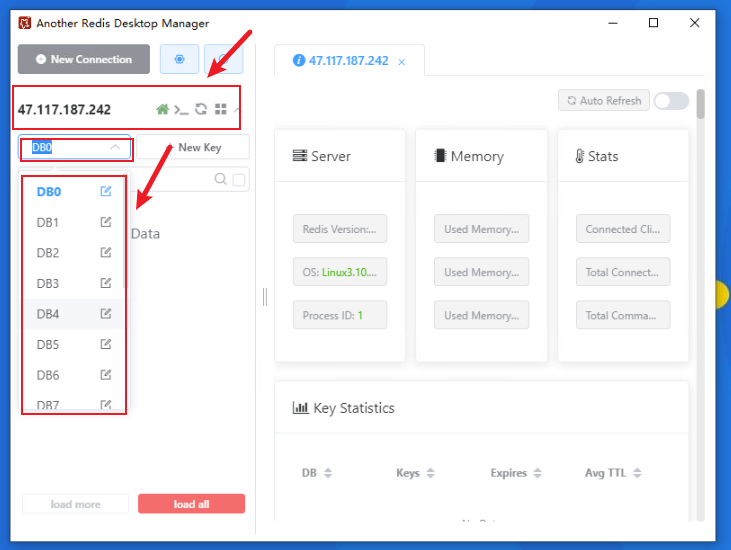731x550 pixels.
Task: Toggle the exact-match search checkbox
Action: 239,179
